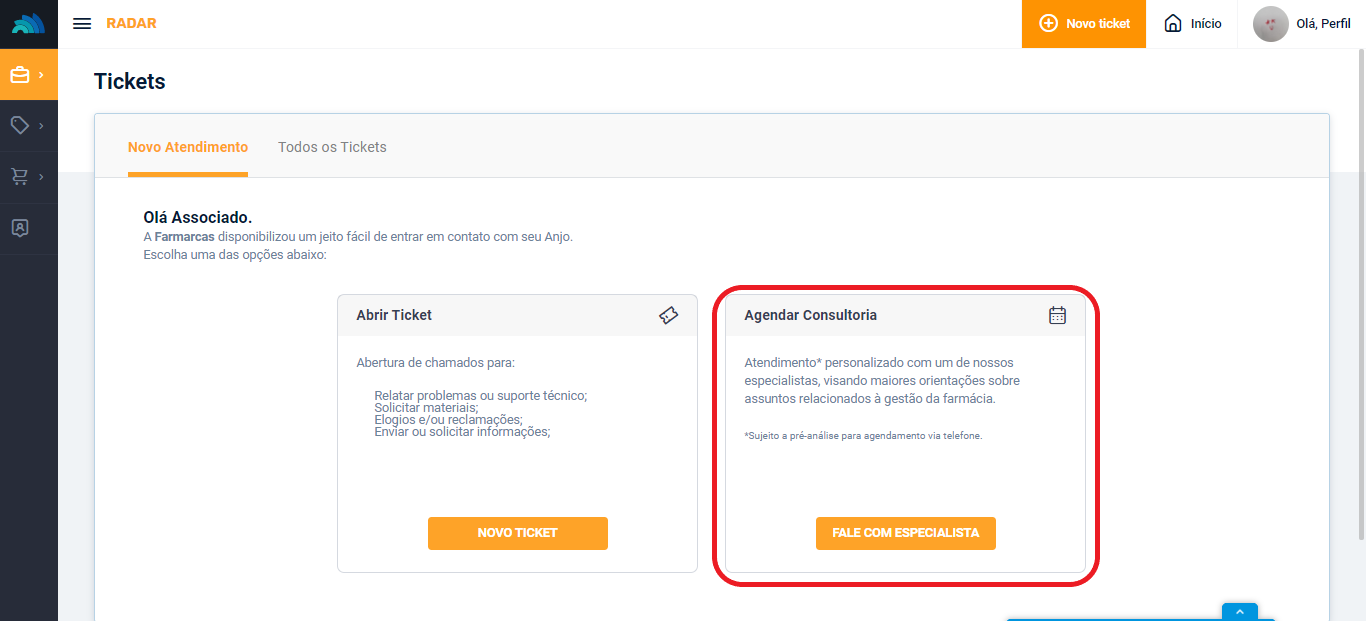
Task: Click the Farmarcas logo in the sidebar
Action: click(x=28, y=24)
